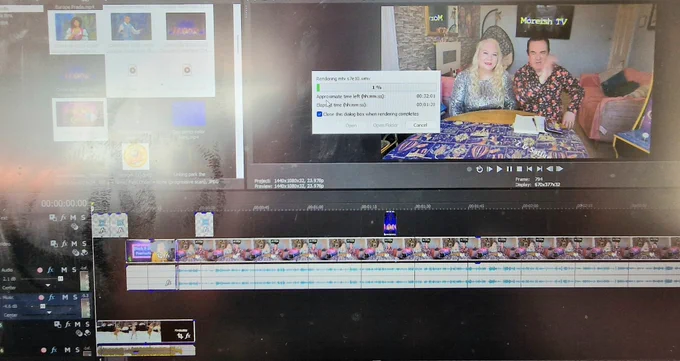Select the yellow circle media thumbnail
This screenshot has height=361, width=680.
point(135,156)
